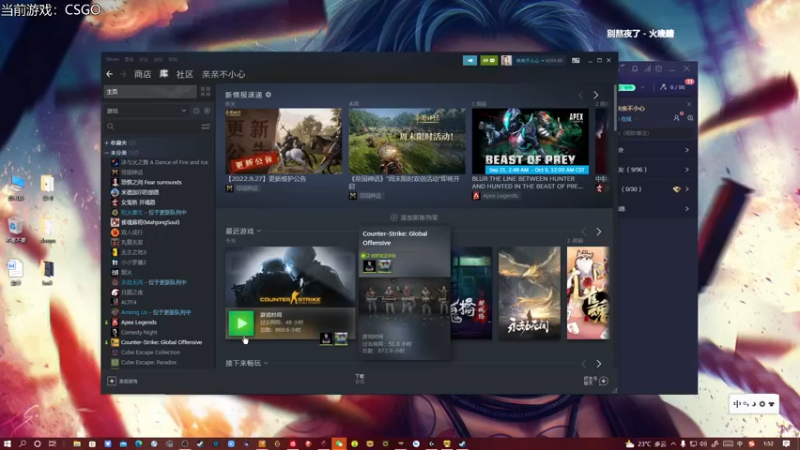Click the green VR mode button

[489, 60]
